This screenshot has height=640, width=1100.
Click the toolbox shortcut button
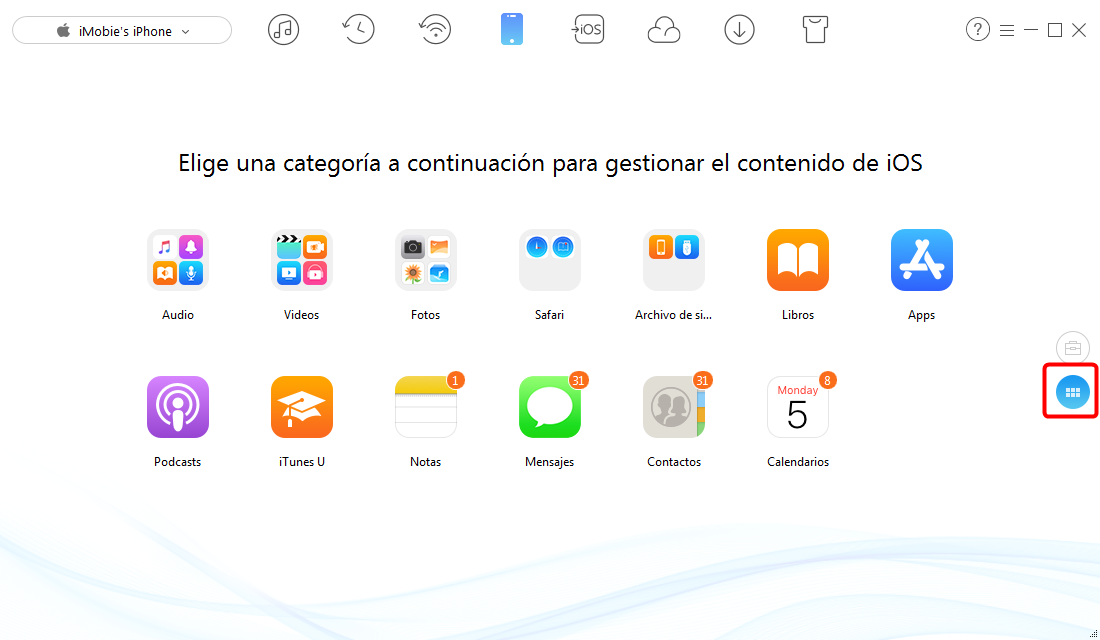coord(1073,347)
